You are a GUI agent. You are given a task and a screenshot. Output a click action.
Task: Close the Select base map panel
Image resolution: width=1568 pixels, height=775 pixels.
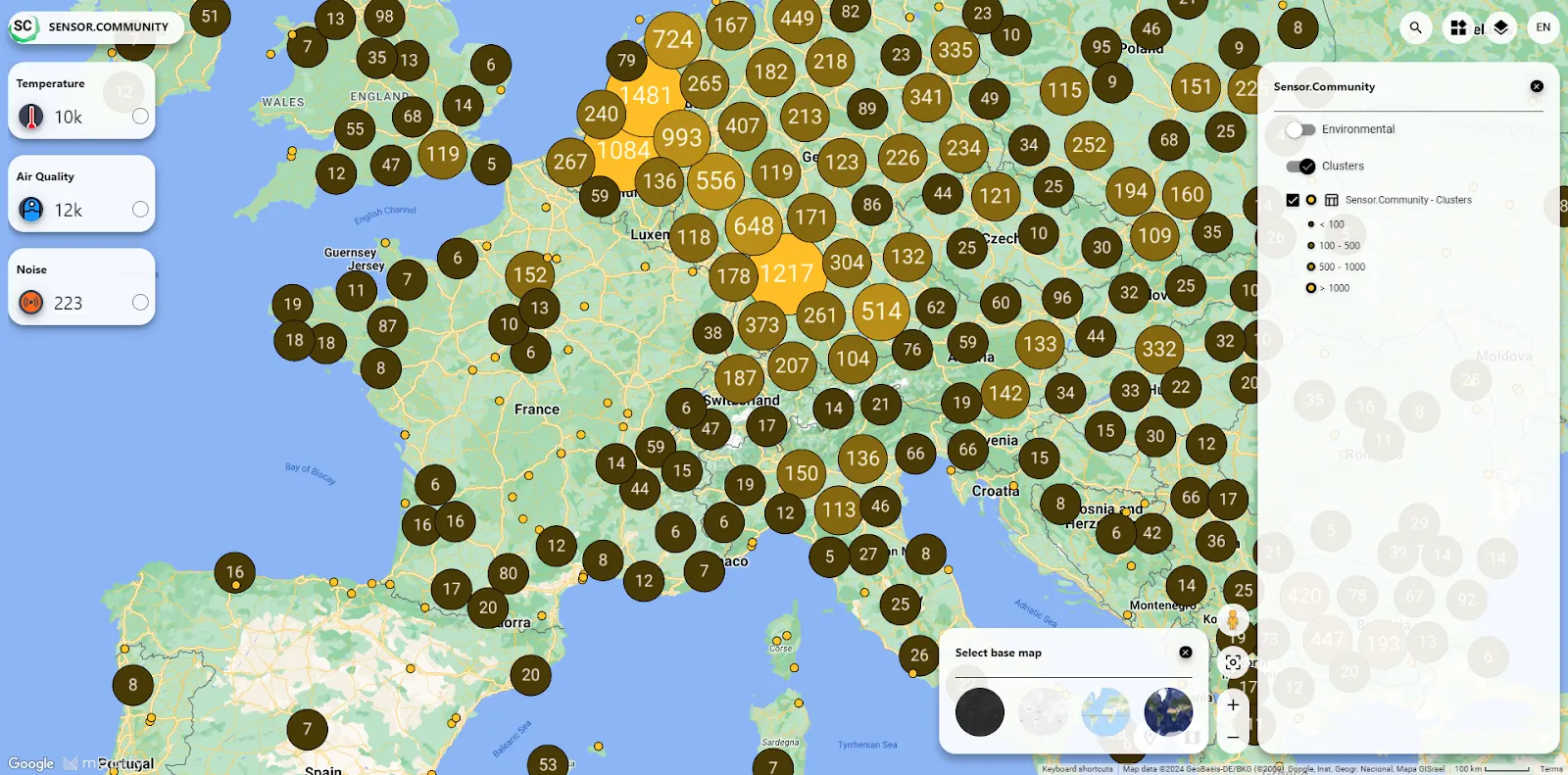(1186, 653)
